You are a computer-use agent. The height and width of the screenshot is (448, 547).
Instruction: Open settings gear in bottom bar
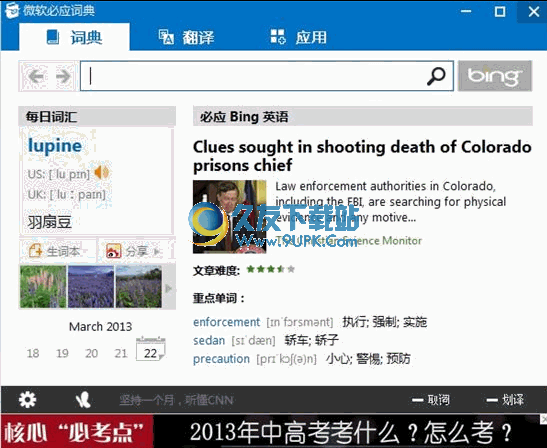coord(27,400)
